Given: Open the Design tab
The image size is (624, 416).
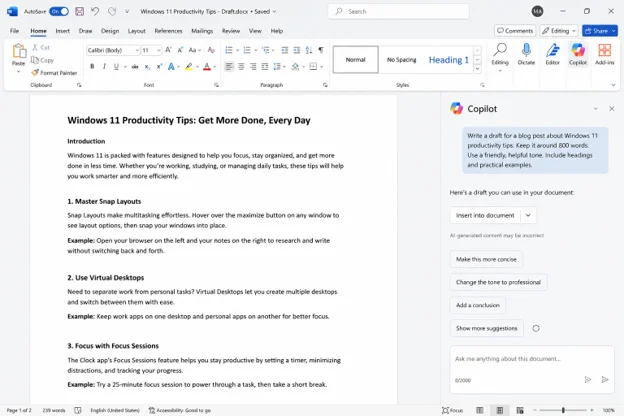Looking at the screenshot, I should [110, 31].
